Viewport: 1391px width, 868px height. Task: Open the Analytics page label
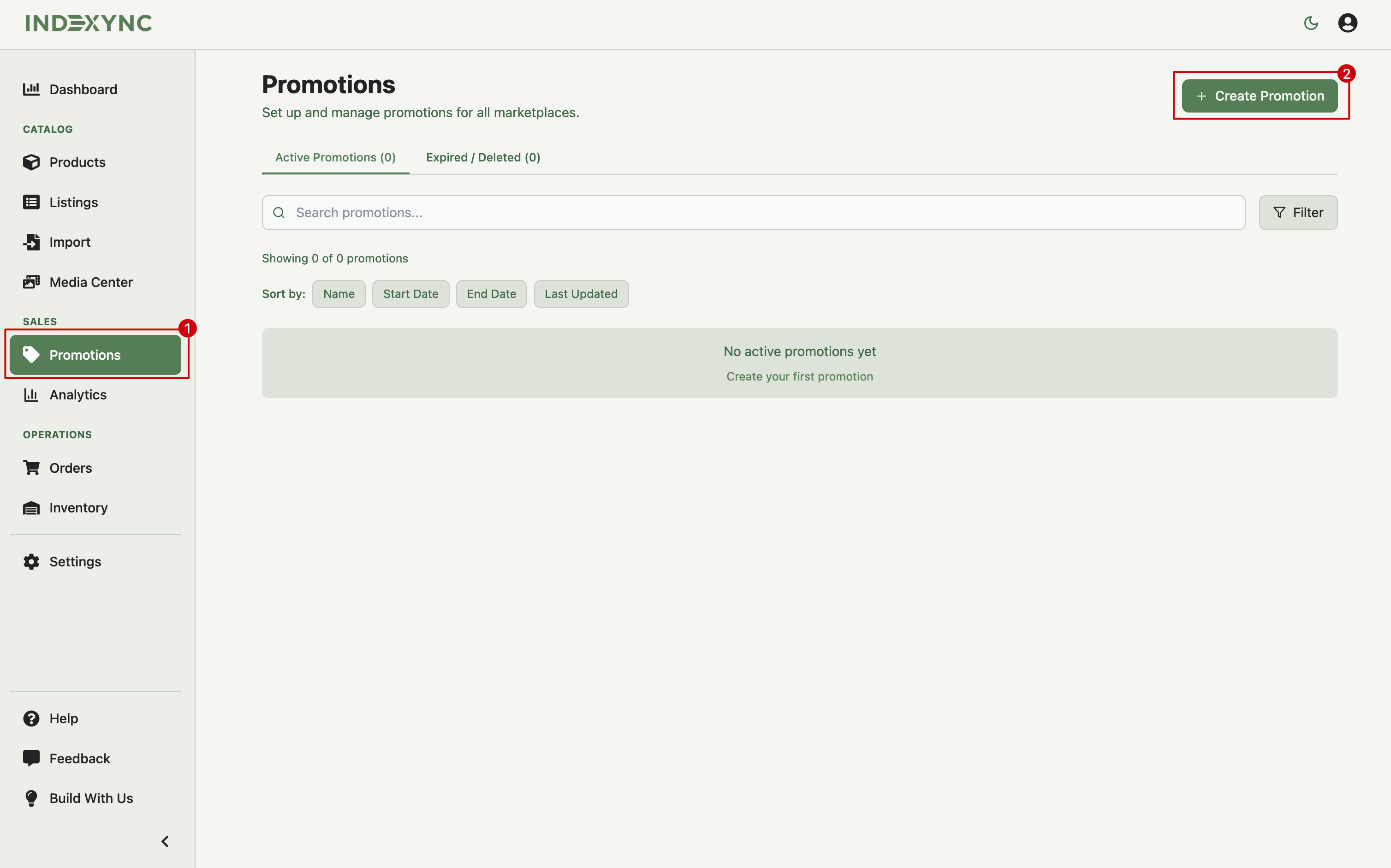point(78,395)
